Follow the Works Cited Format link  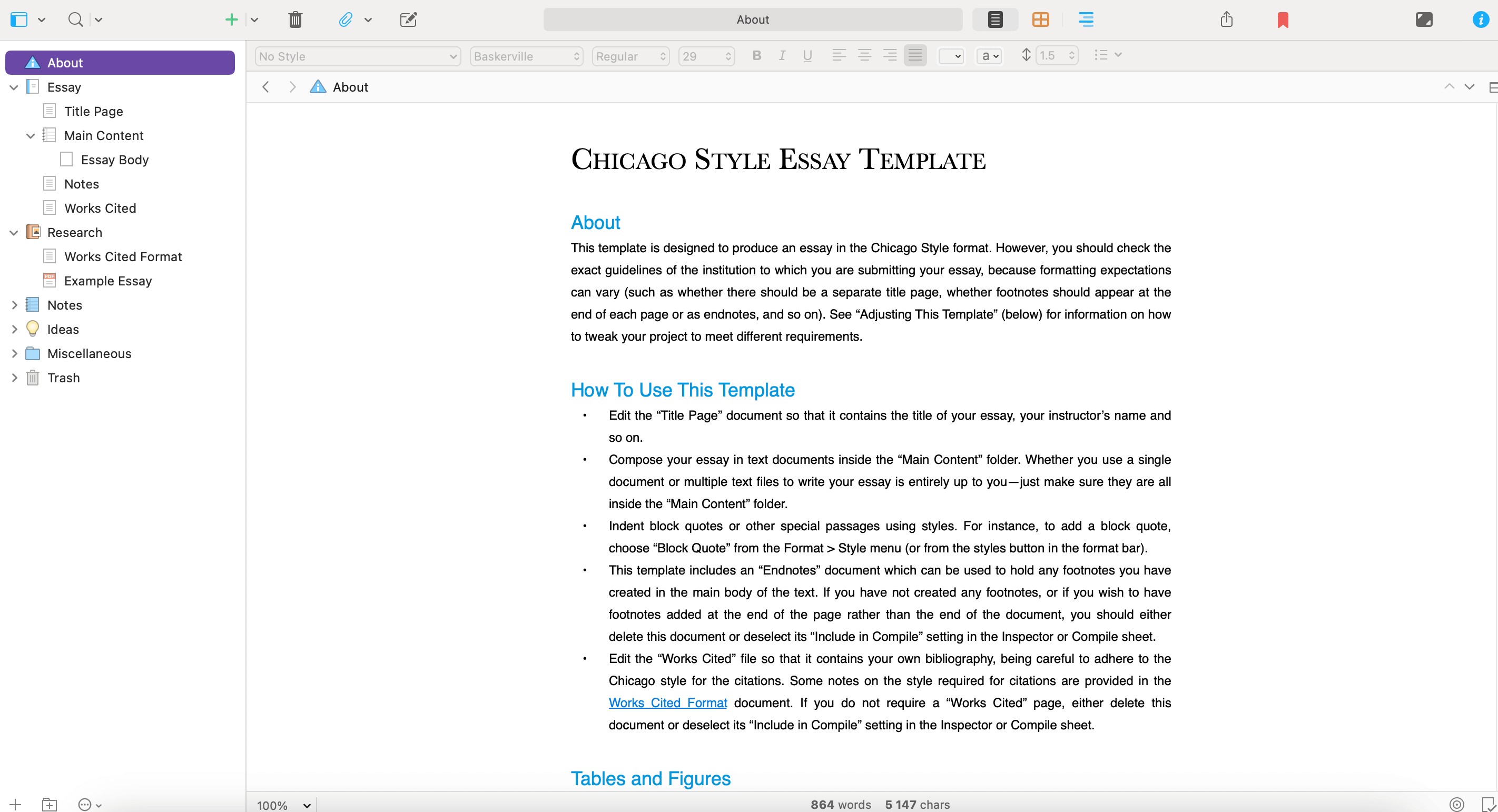point(667,702)
